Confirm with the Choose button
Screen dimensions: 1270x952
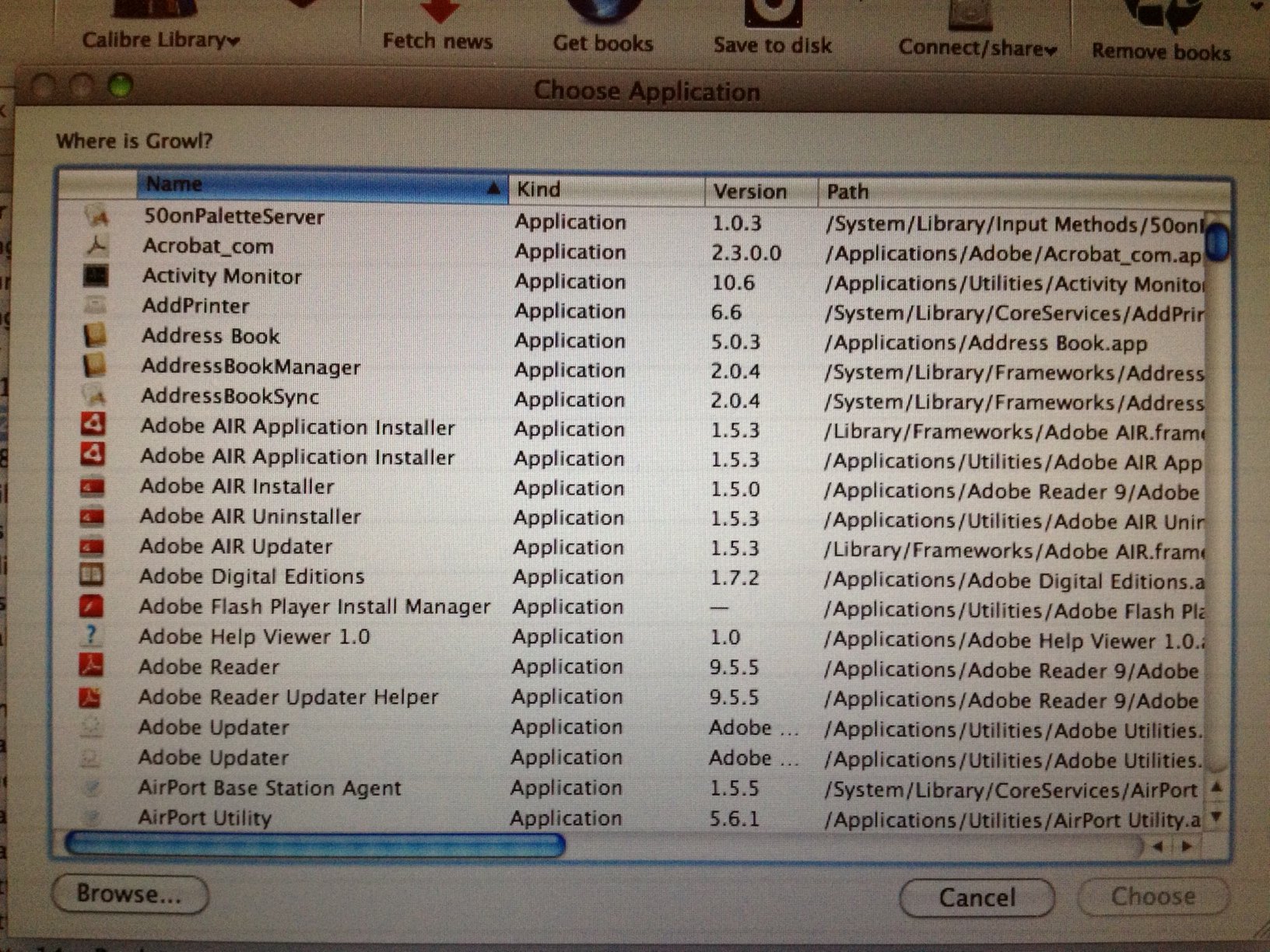tap(1152, 897)
